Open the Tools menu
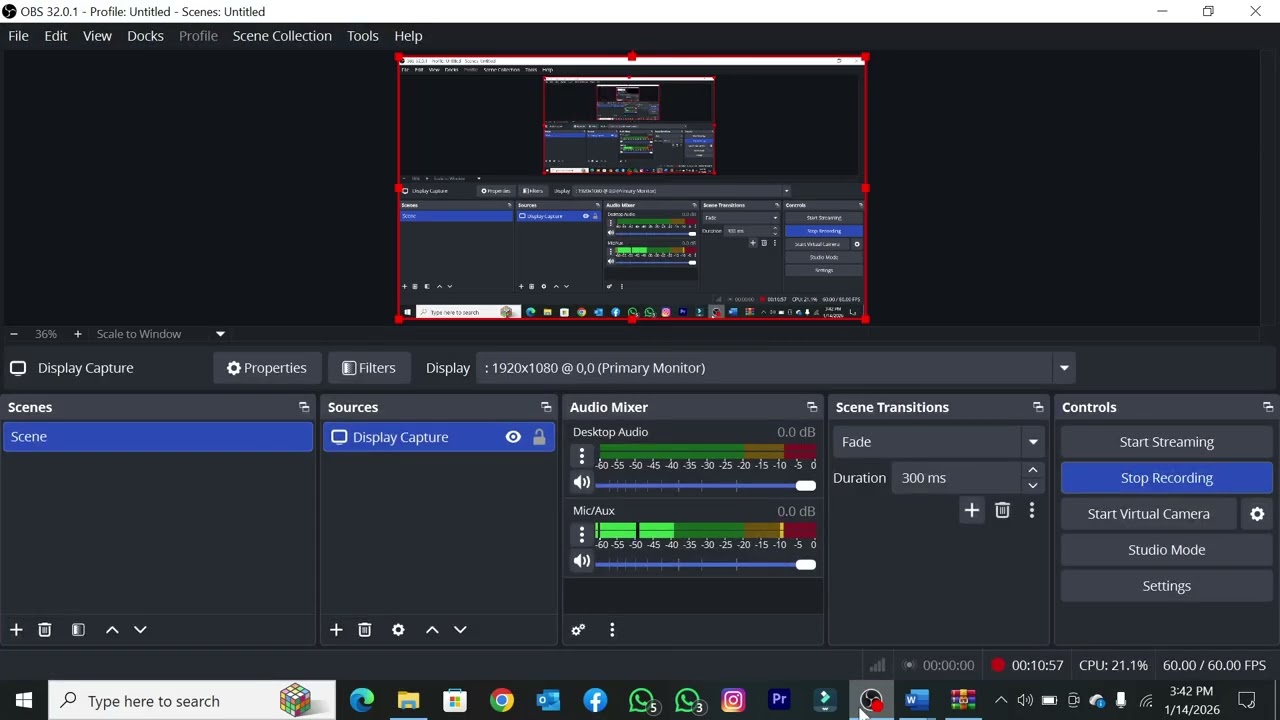Screen dimensions: 1280x720 363,36
